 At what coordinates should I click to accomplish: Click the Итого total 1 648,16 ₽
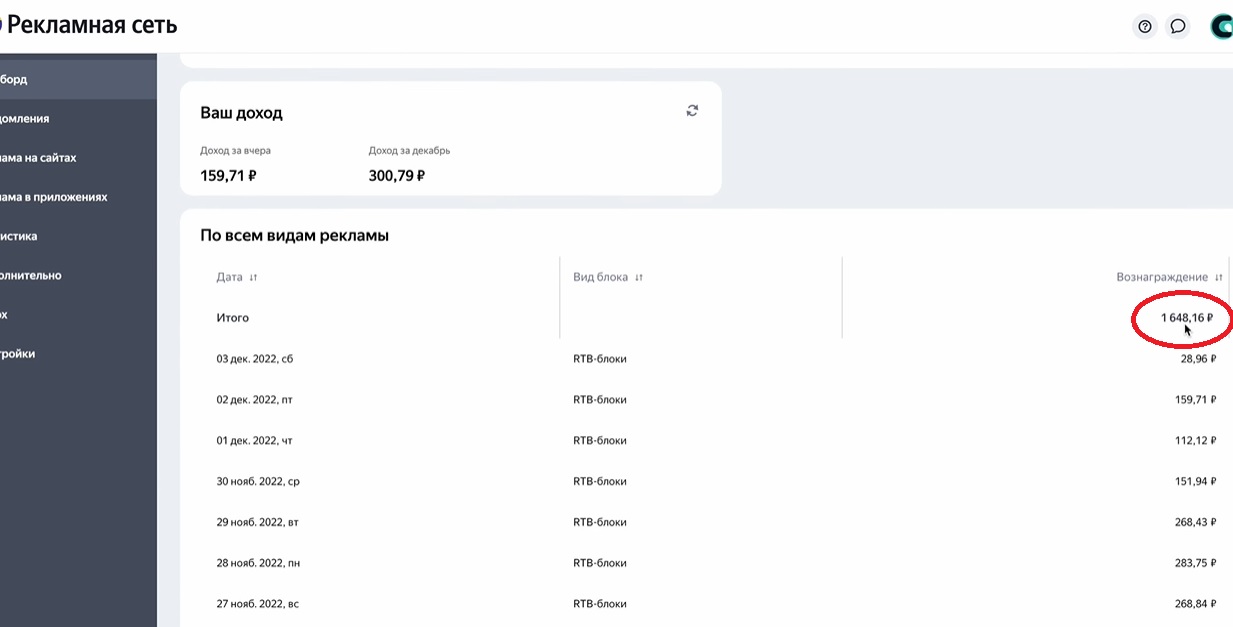point(1186,318)
